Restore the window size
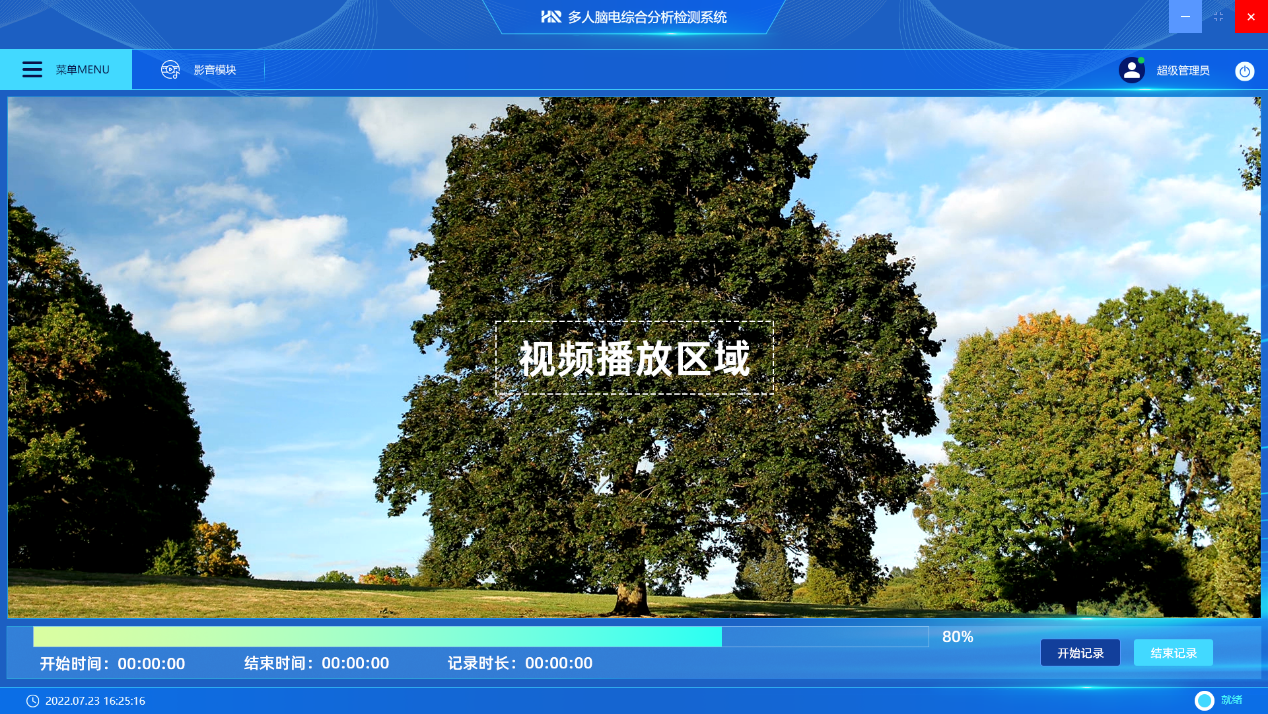This screenshot has width=1268, height=714. pyautogui.click(x=1218, y=16)
